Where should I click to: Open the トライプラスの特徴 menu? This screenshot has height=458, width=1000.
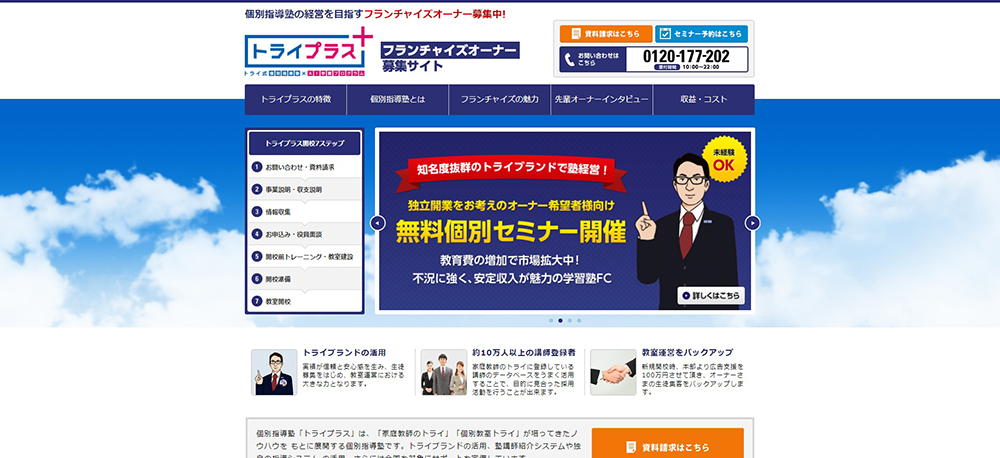[x=295, y=100]
